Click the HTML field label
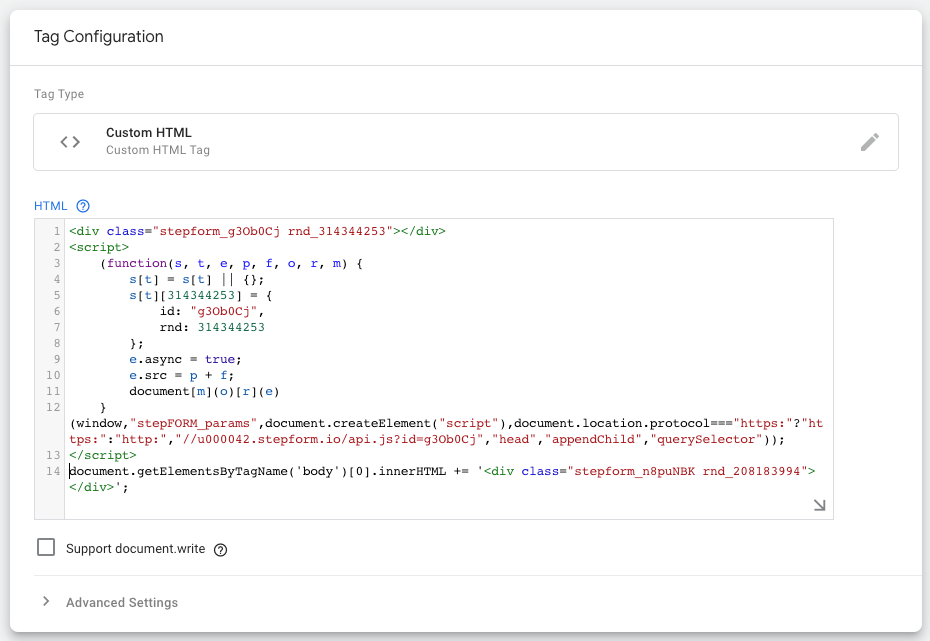Image resolution: width=930 pixels, height=641 pixels. [x=50, y=206]
